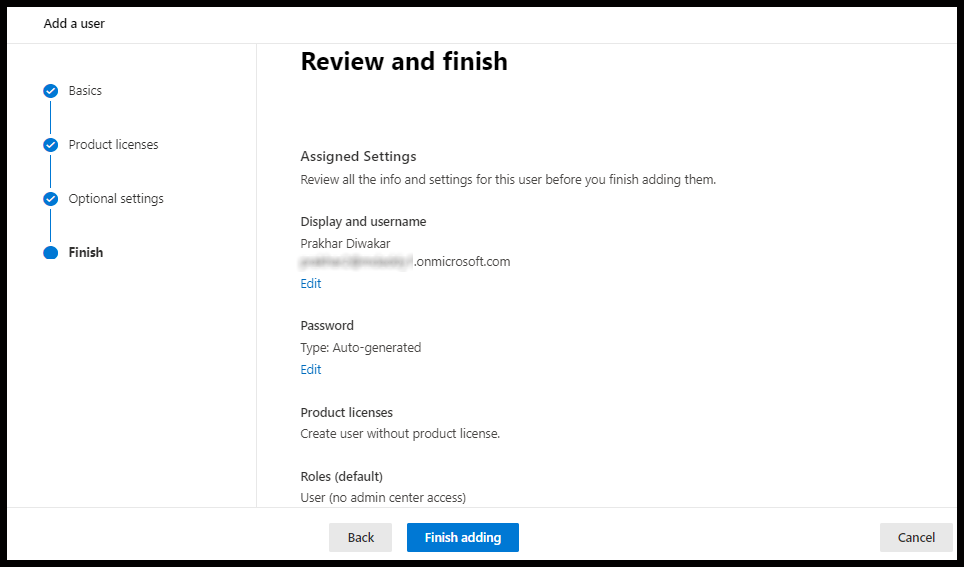
Task: Open the Product licenses step in sidebar
Action: tap(113, 145)
